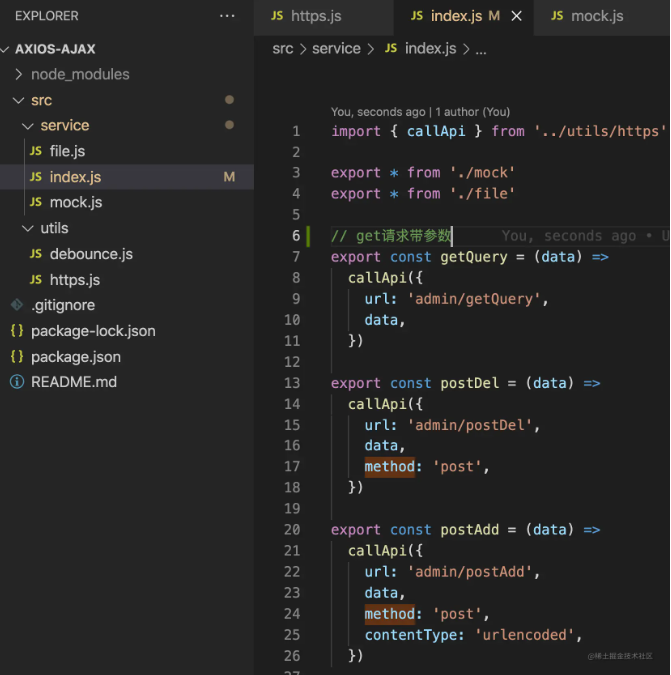Open file.js in the explorer
Screen dimensions: 671x675
click(x=67, y=151)
